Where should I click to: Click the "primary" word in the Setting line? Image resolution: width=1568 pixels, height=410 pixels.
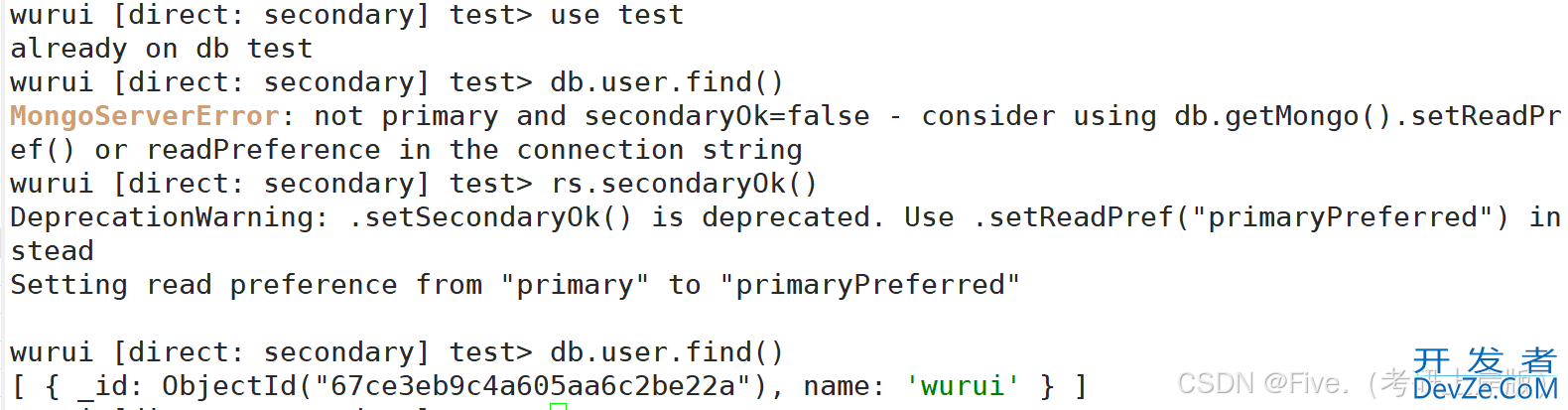tap(575, 285)
